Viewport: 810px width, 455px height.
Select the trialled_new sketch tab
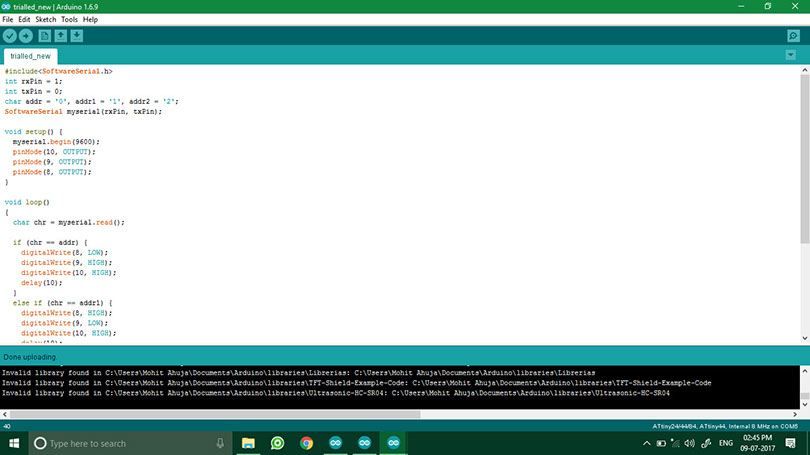(x=30, y=56)
